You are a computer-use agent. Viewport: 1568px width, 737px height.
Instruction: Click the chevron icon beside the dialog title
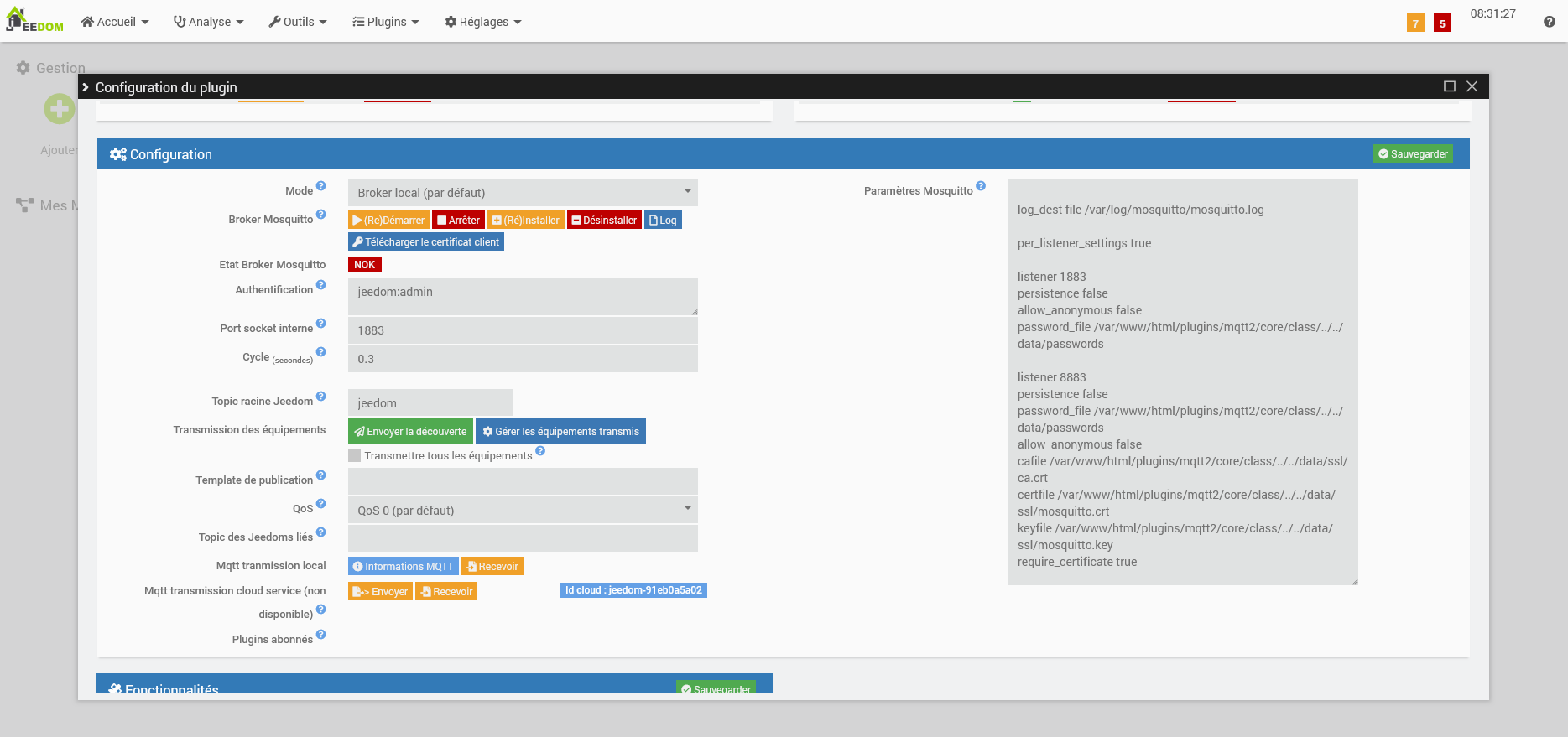86,87
